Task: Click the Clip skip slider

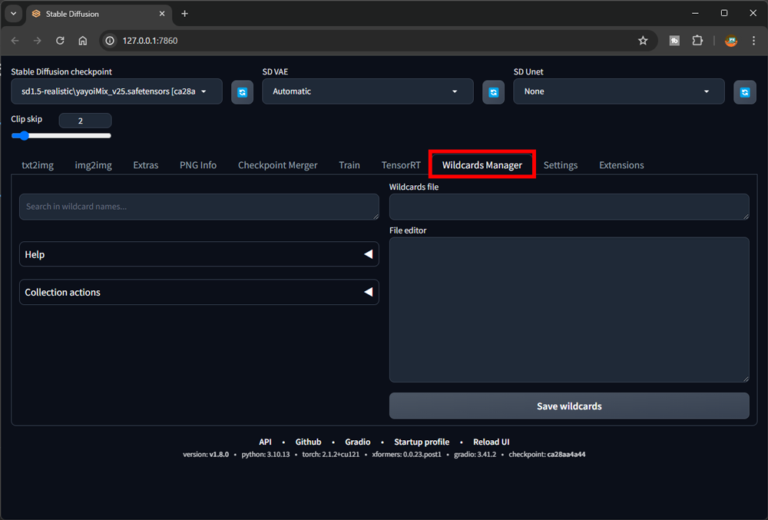Action: click(61, 135)
